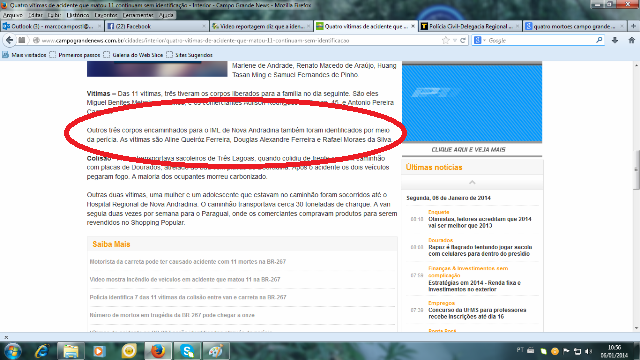Switch to the Outlook tab

(x=53, y=26)
